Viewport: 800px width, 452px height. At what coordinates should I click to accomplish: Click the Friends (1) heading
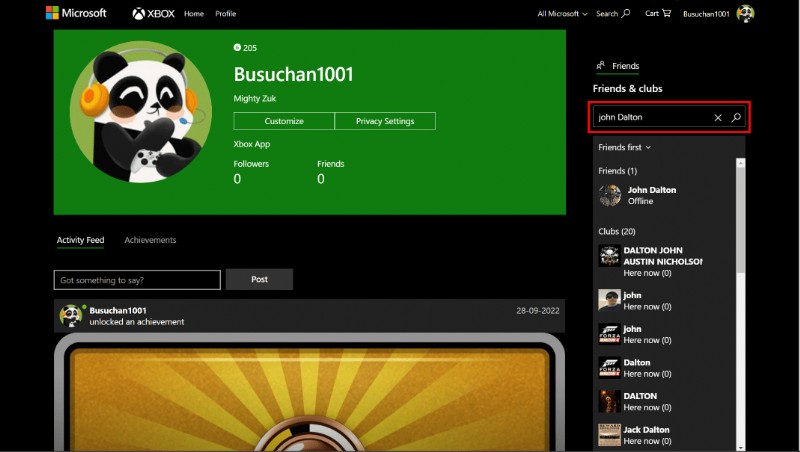pyautogui.click(x=617, y=171)
